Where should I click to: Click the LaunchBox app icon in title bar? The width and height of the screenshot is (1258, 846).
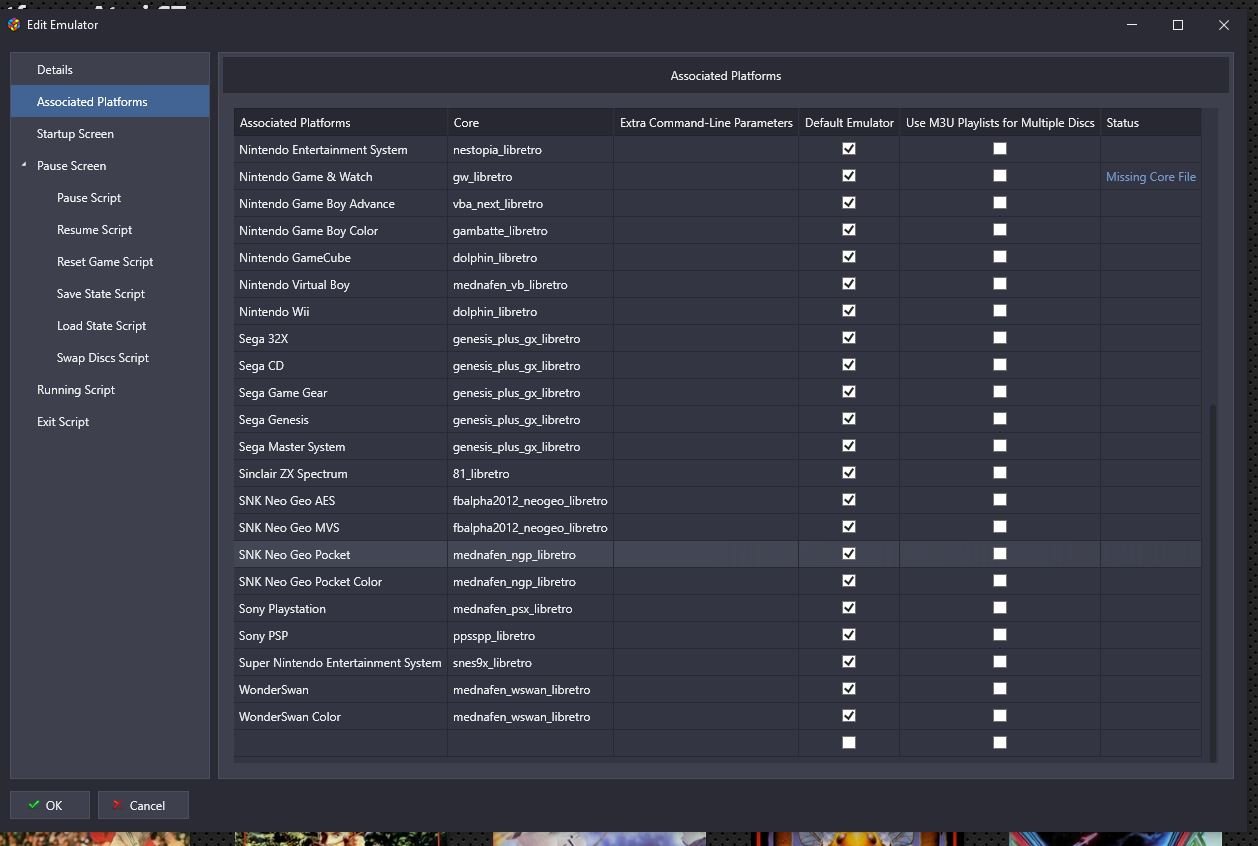(14, 25)
